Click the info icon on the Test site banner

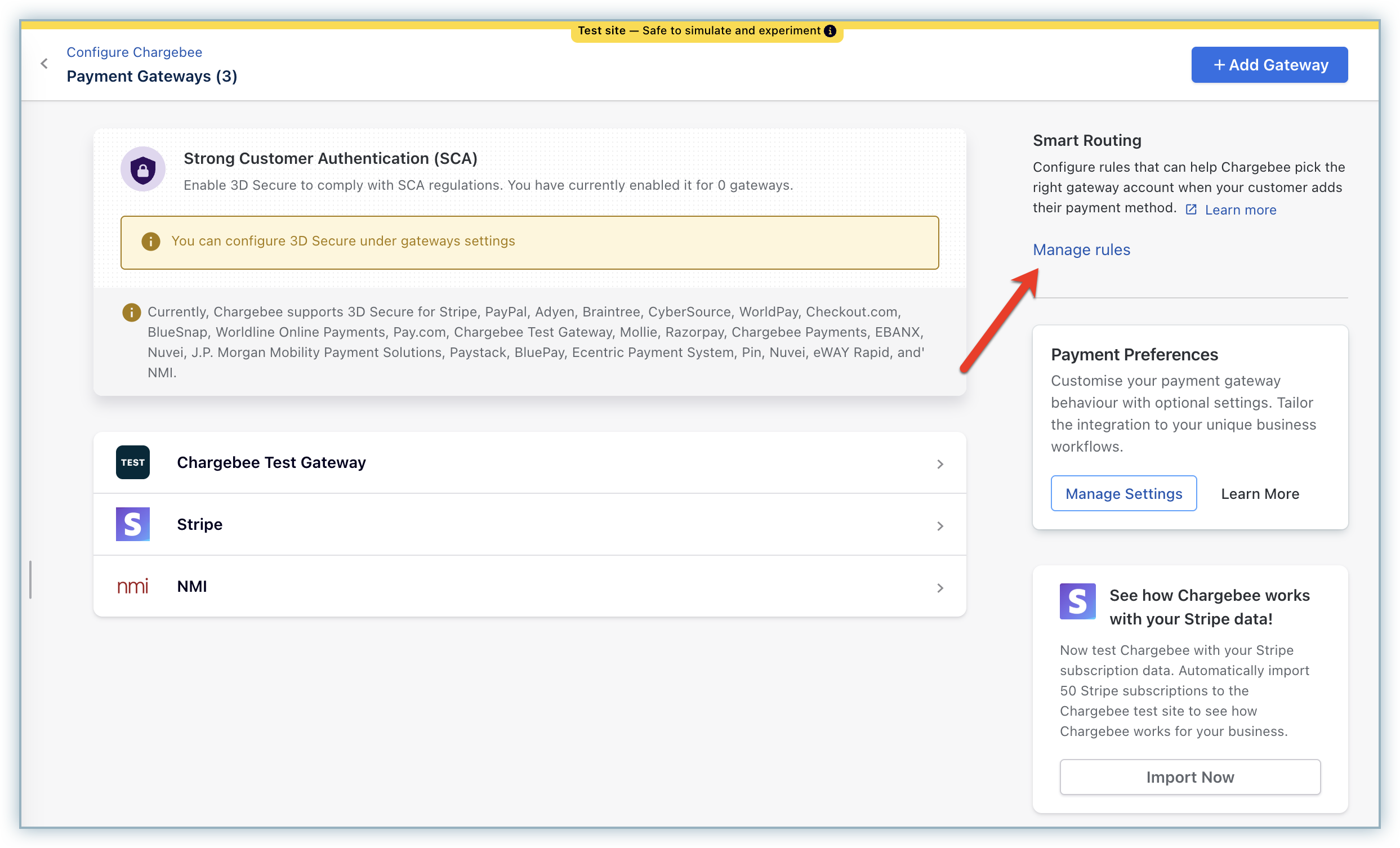point(830,30)
